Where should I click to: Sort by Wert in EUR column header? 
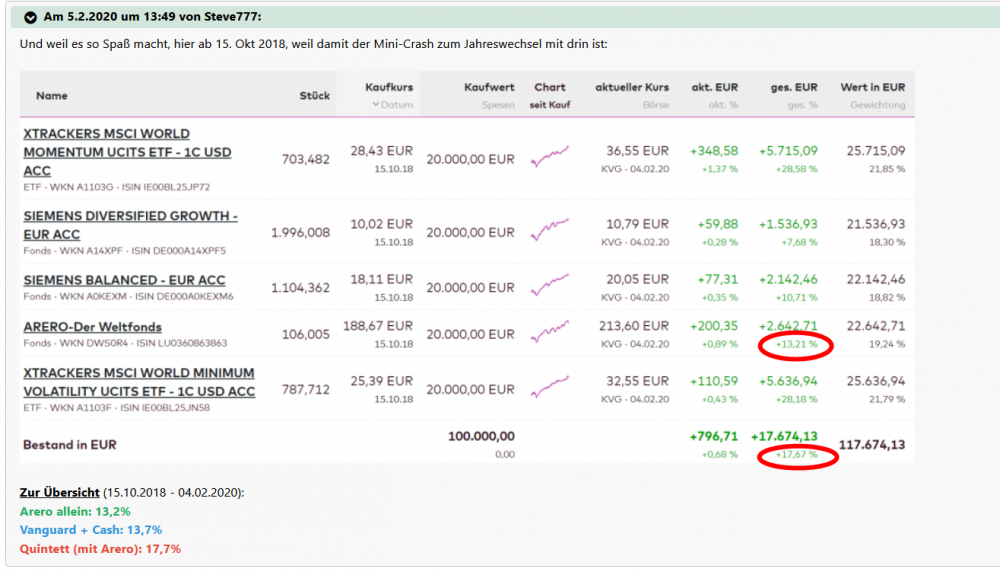tap(872, 87)
